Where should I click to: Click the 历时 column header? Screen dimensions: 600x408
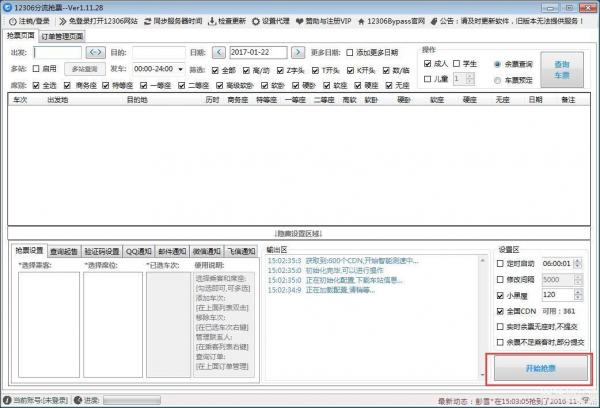(212, 100)
